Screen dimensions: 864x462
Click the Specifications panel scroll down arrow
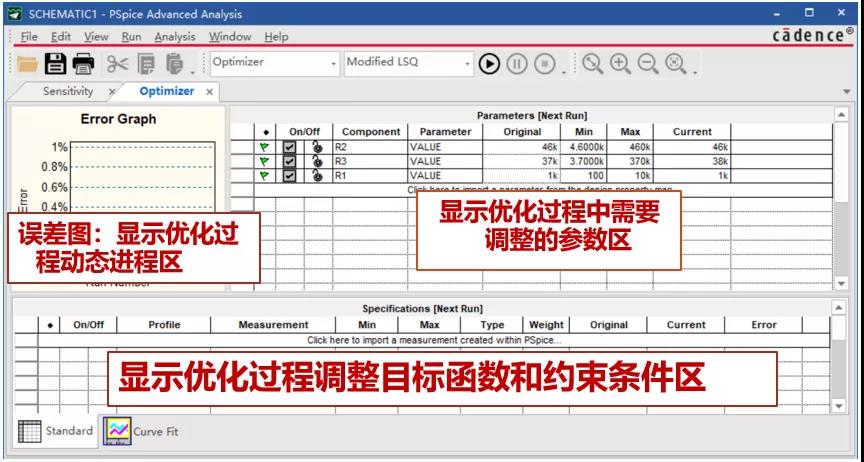(x=839, y=406)
